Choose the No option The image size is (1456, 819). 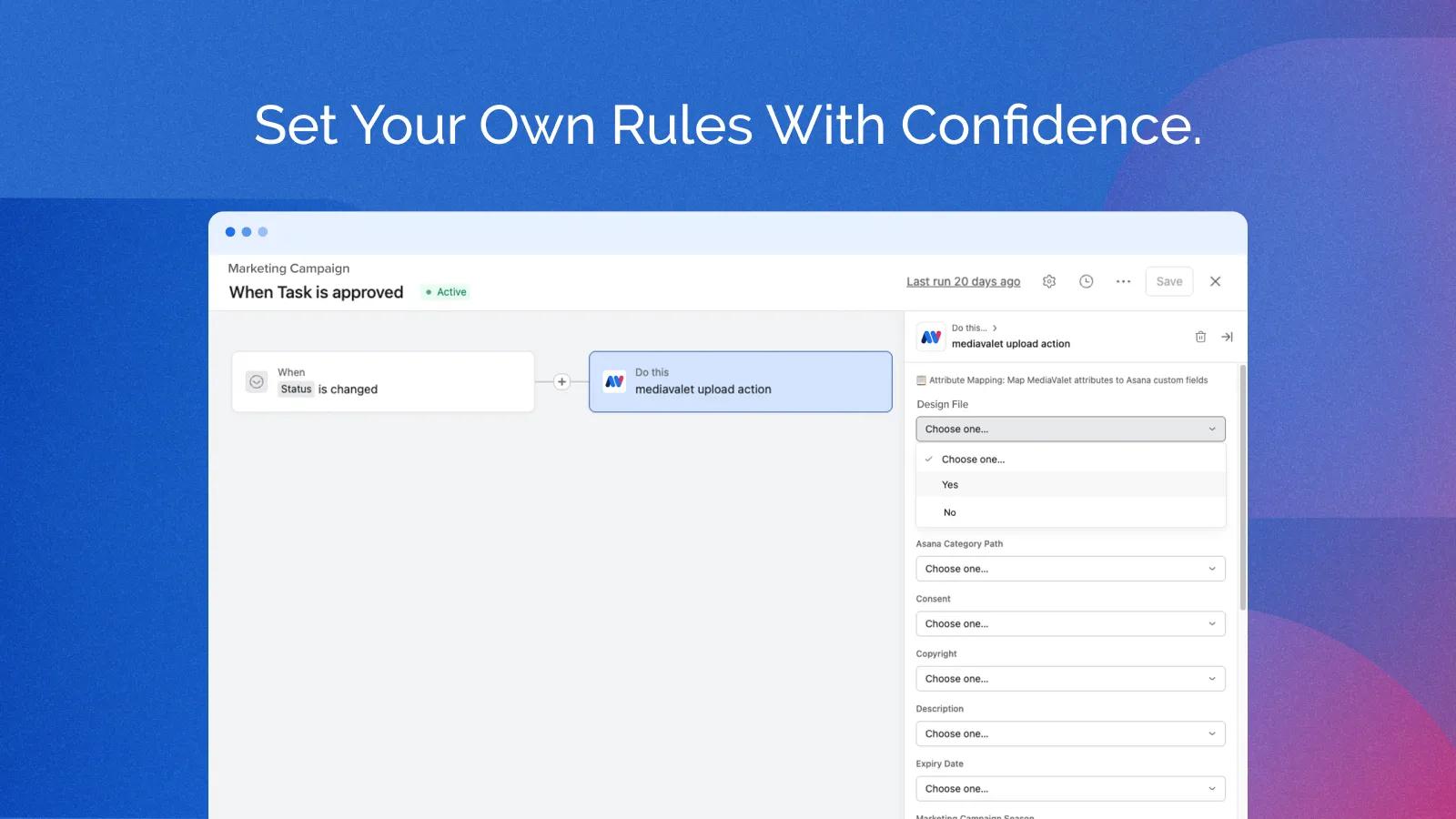[x=1070, y=512]
